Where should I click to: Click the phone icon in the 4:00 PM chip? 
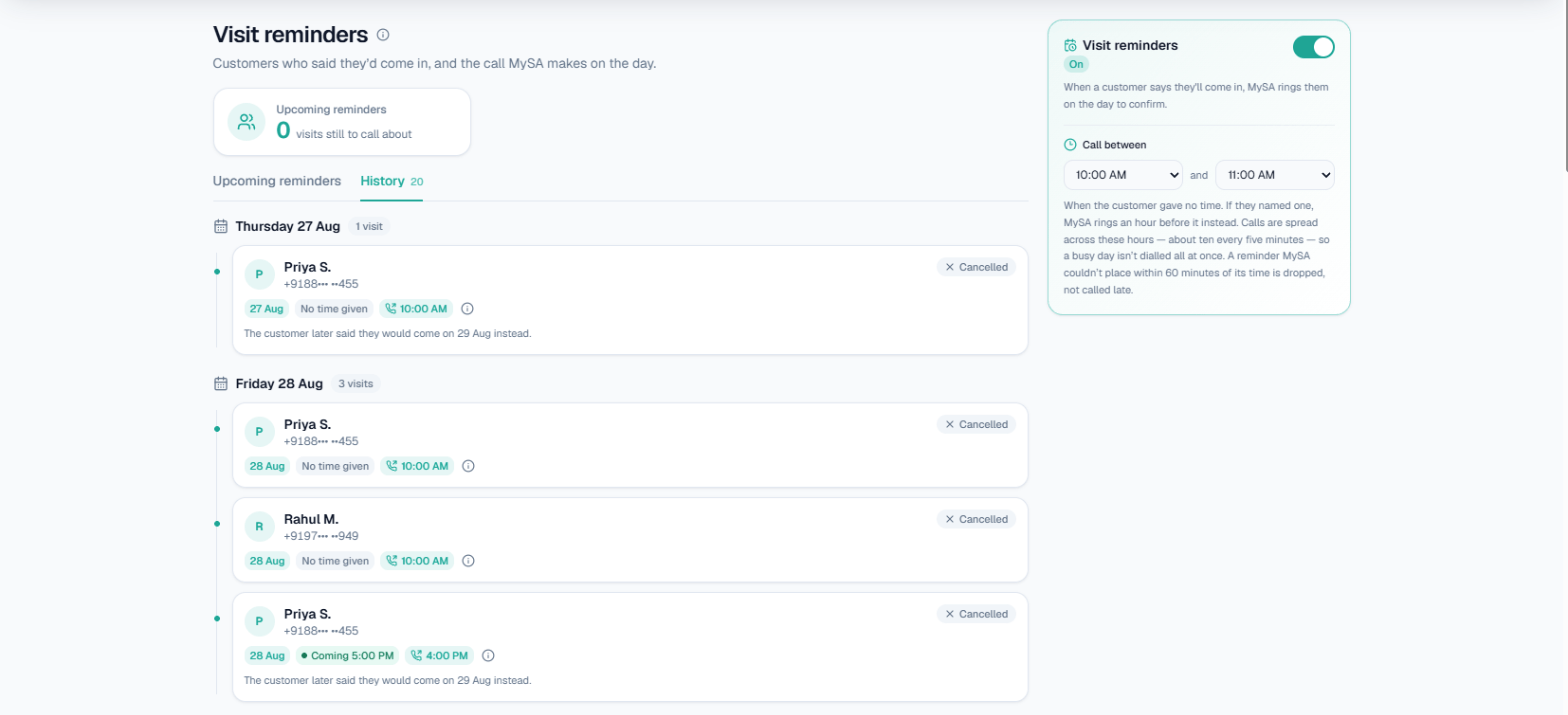click(x=416, y=656)
